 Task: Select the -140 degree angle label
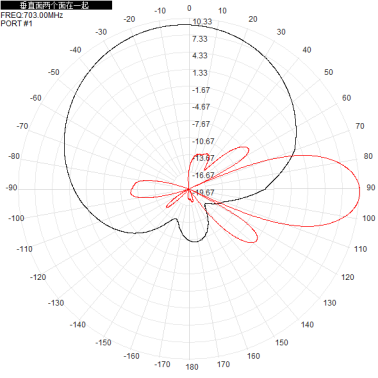point(78,324)
